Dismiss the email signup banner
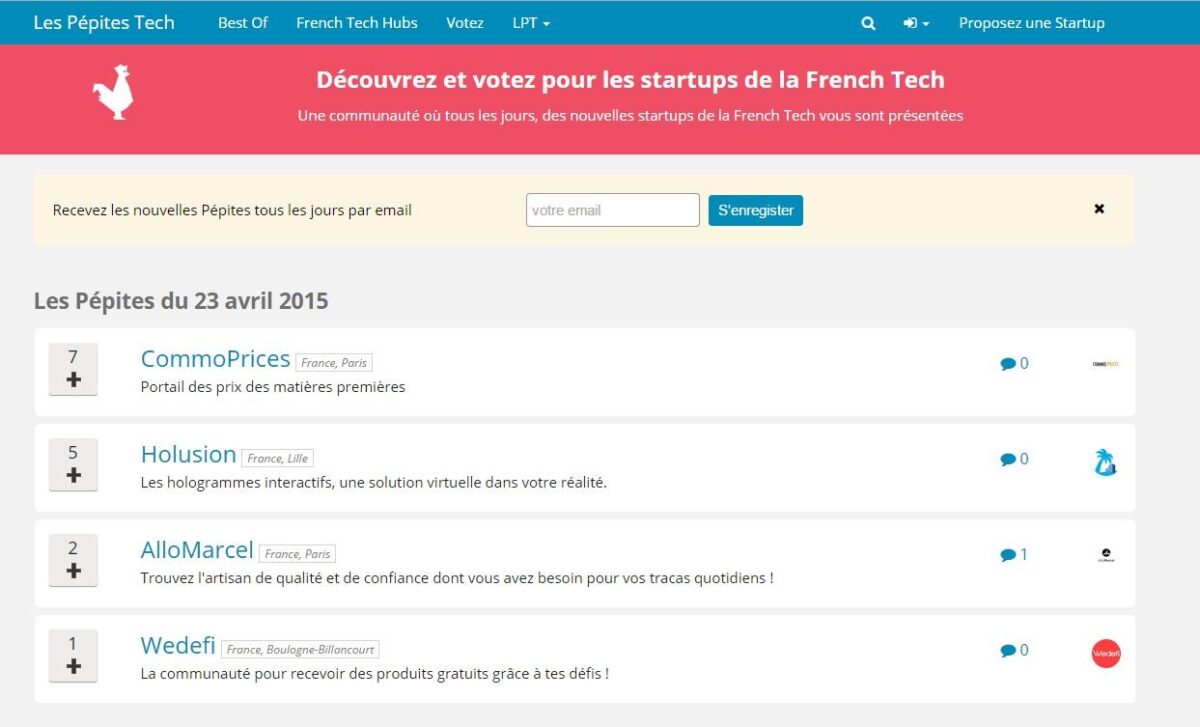Screen dimensions: 1200x727 pos(1099,209)
